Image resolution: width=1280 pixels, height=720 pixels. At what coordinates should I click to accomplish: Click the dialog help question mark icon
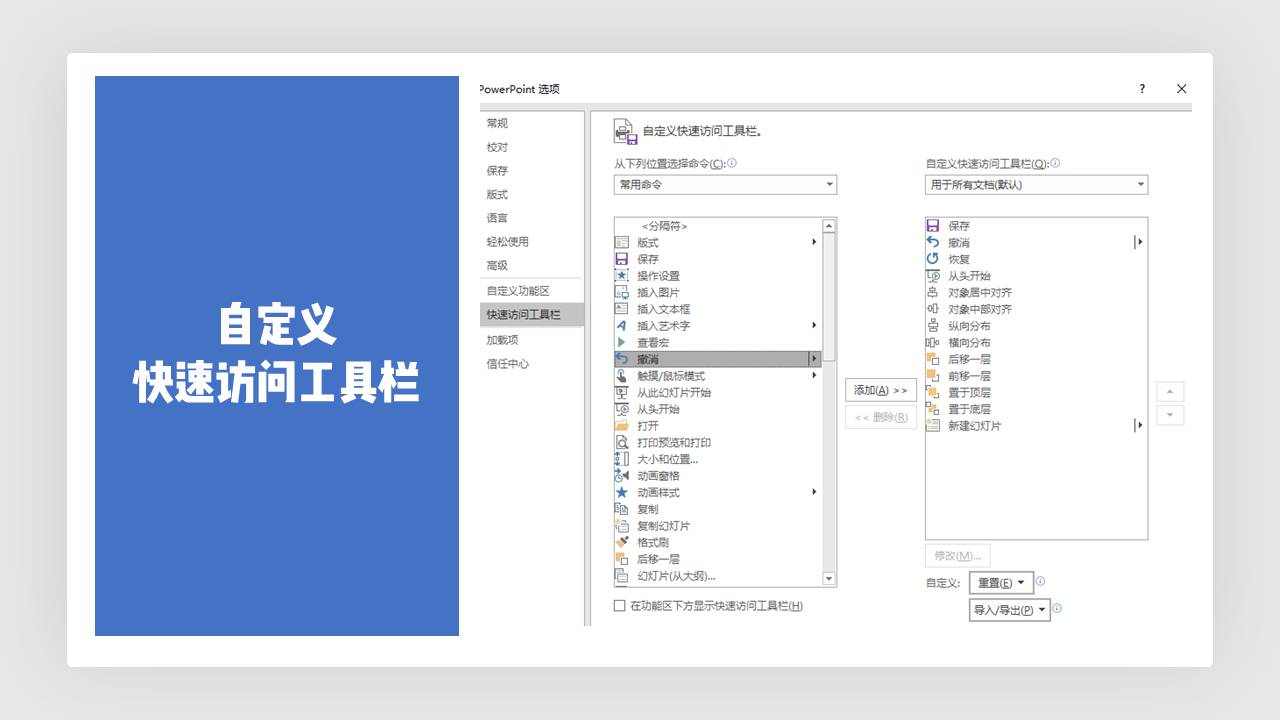(x=1141, y=89)
